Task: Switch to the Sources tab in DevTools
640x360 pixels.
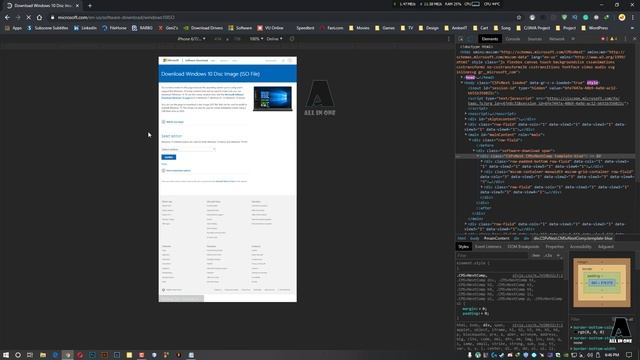Action: pyautogui.click(x=534, y=39)
